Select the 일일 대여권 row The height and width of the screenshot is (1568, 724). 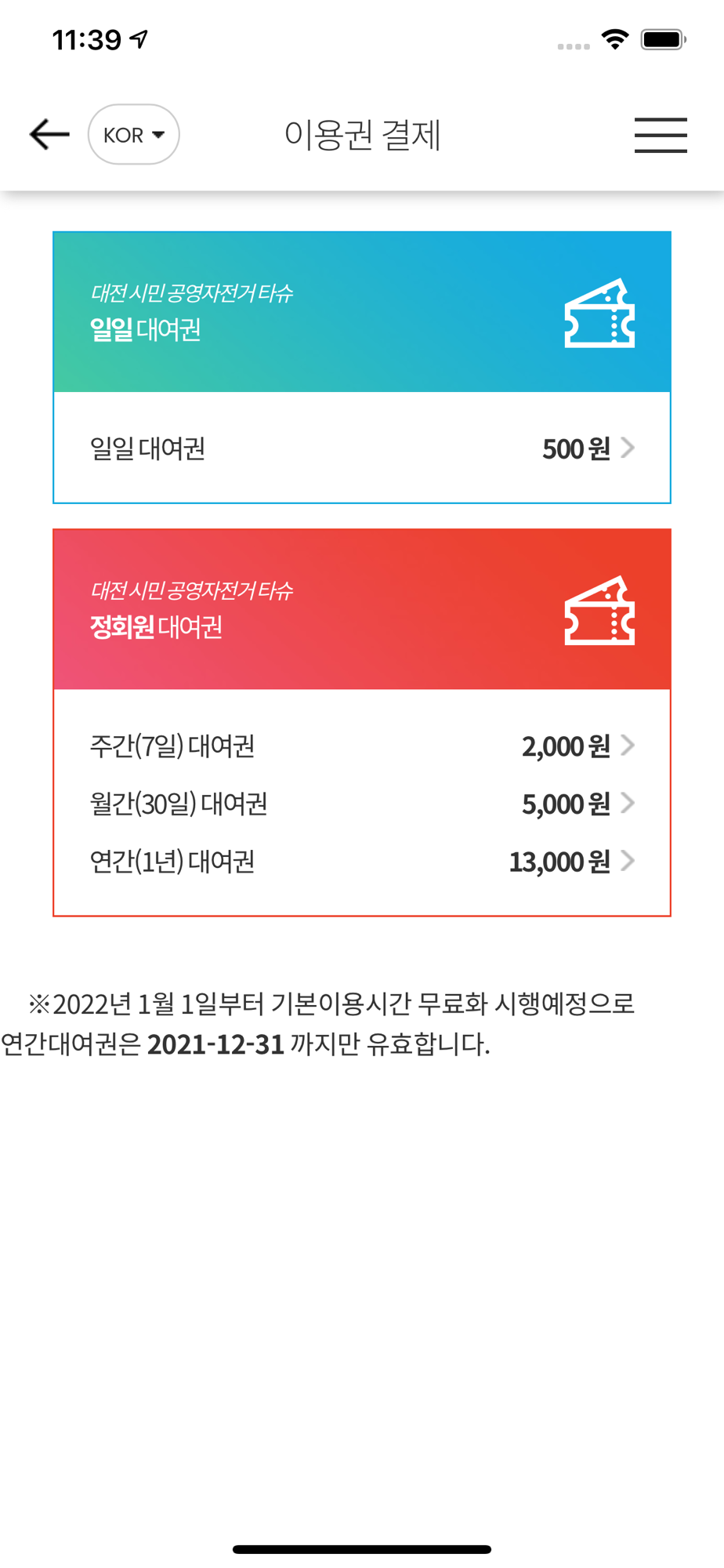[362, 448]
